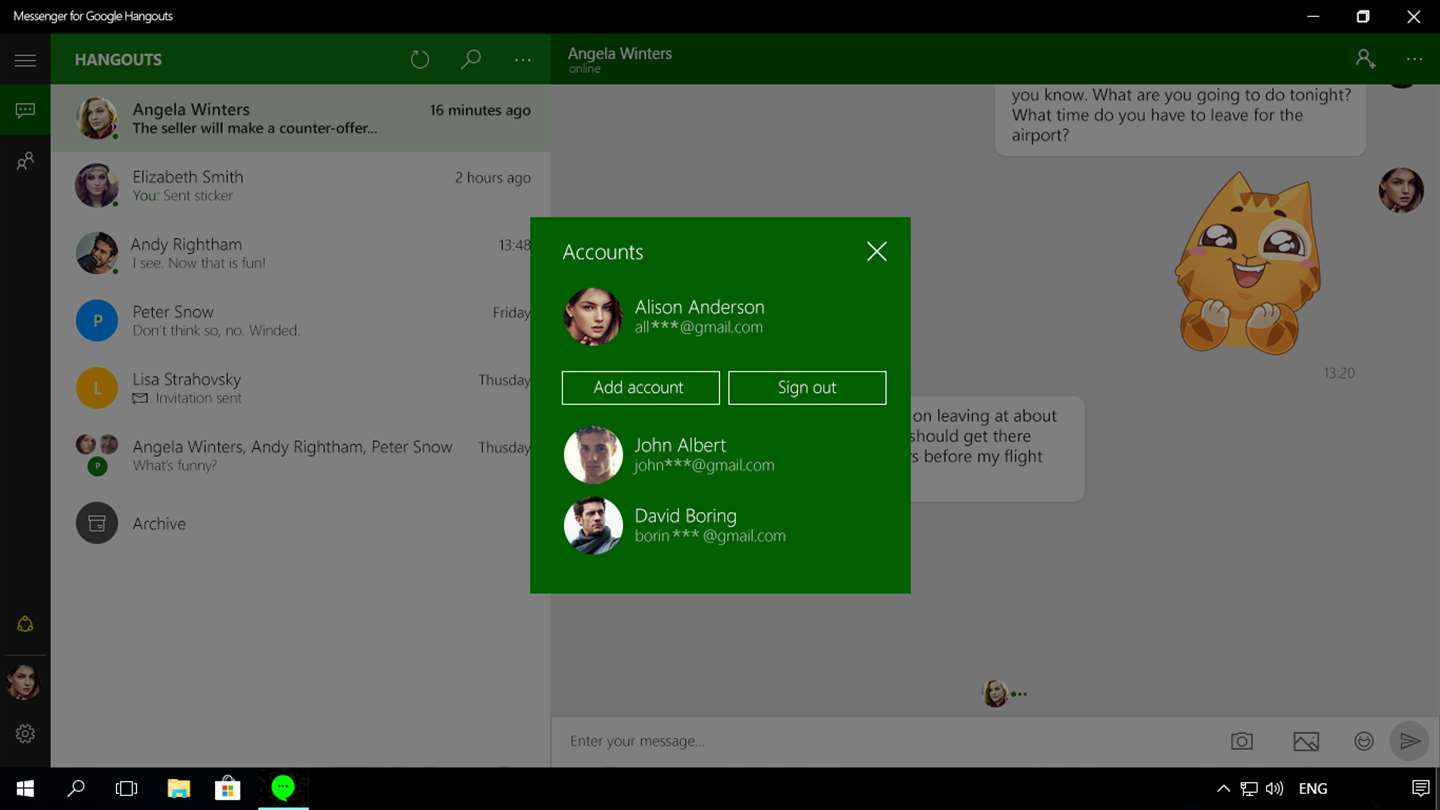
Task: Open the hamburger navigation menu
Action: point(25,60)
